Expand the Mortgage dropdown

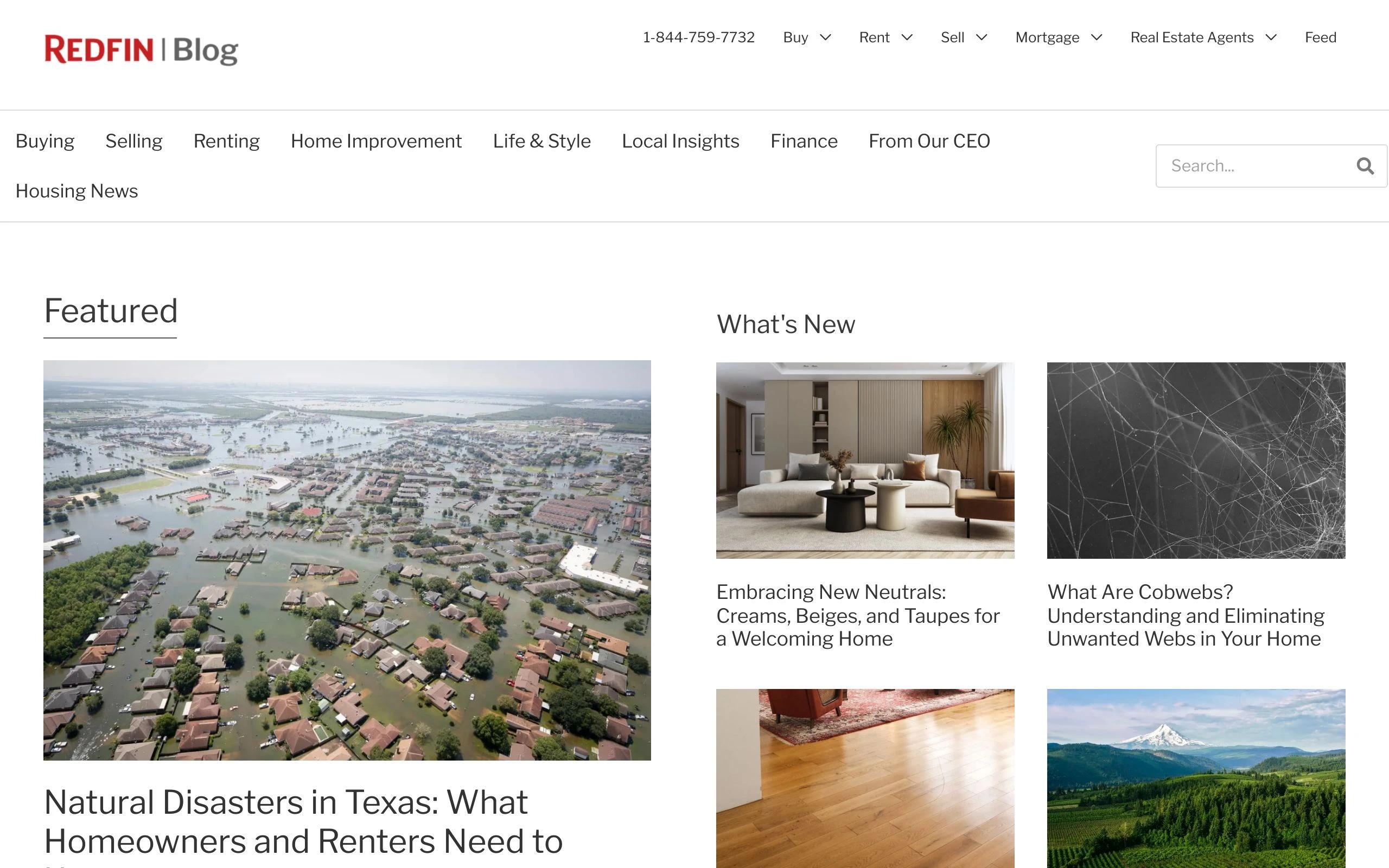tap(1059, 37)
